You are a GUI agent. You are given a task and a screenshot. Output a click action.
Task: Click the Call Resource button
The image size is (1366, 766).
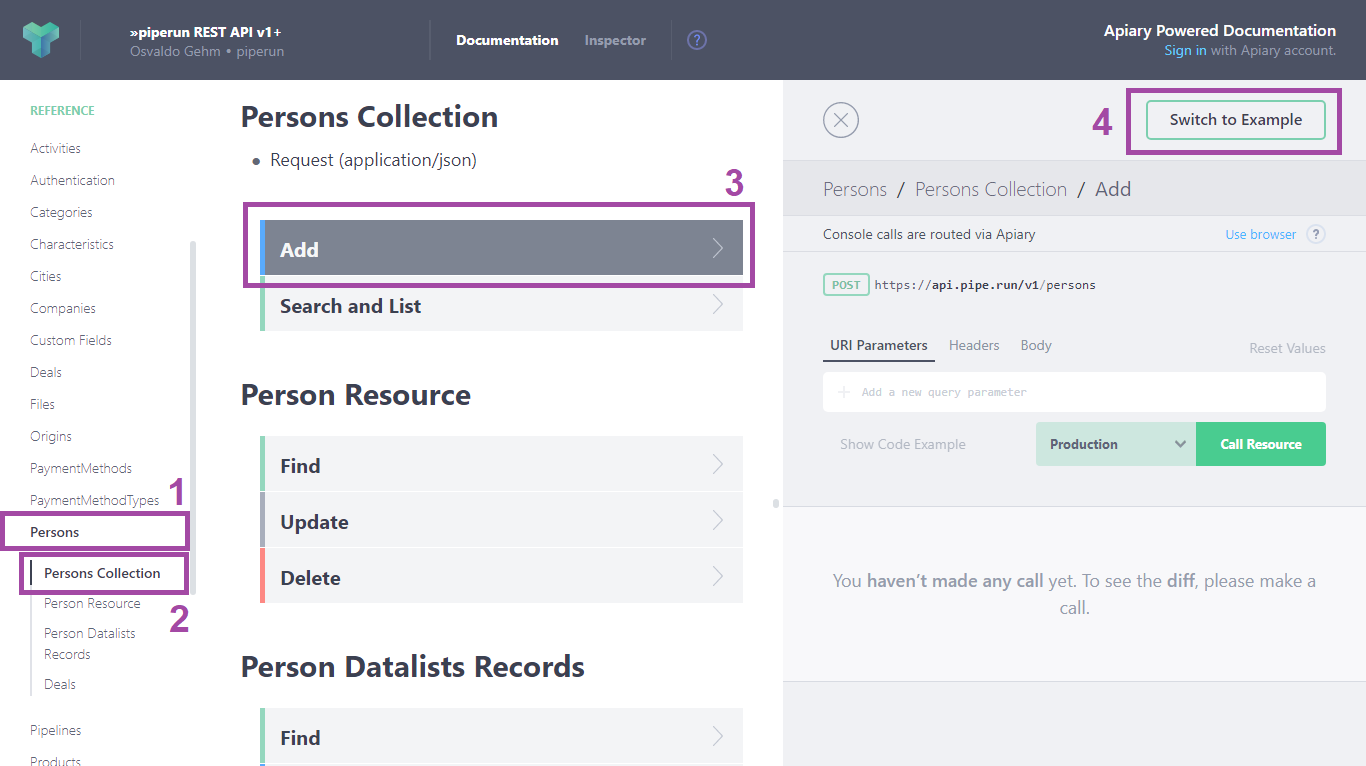coord(1261,444)
